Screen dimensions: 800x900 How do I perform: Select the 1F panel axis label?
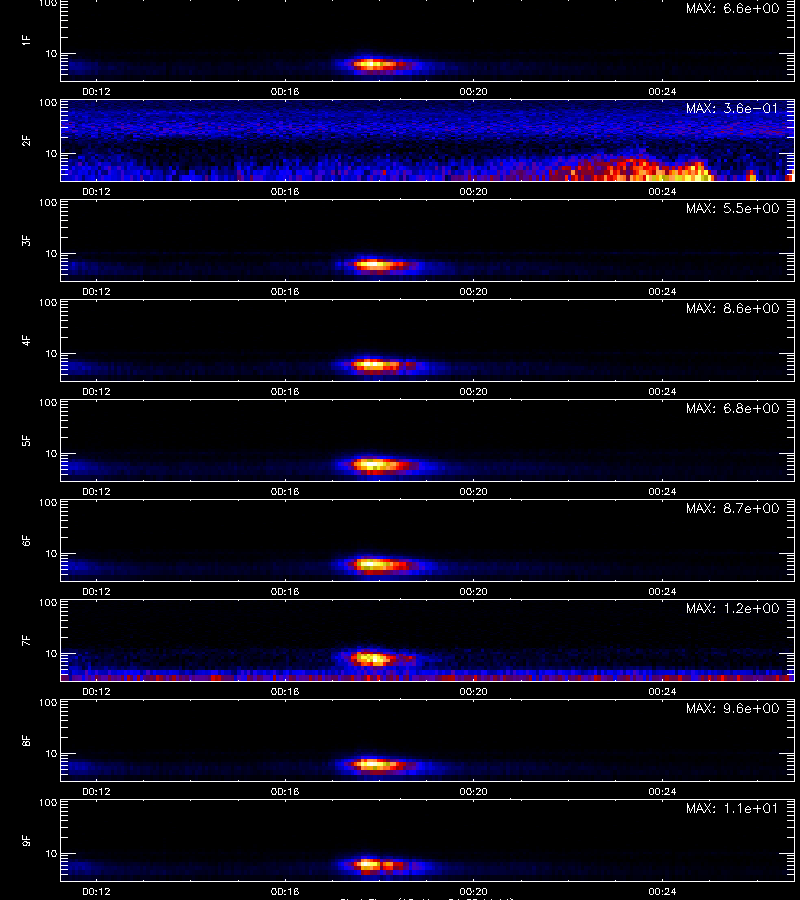[x=26, y=40]
